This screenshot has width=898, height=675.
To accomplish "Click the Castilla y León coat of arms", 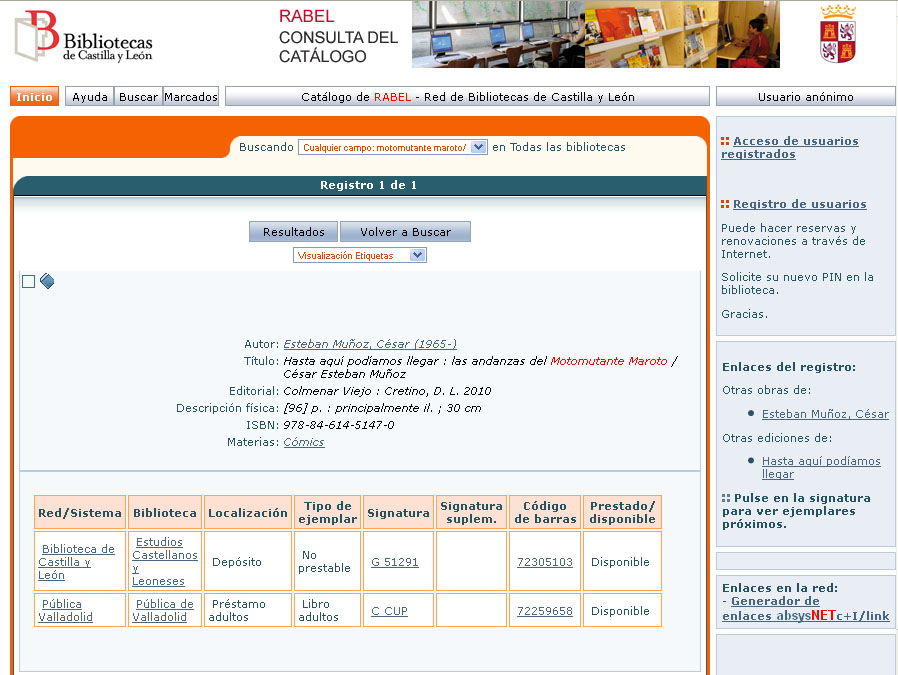I will point(838,34).
